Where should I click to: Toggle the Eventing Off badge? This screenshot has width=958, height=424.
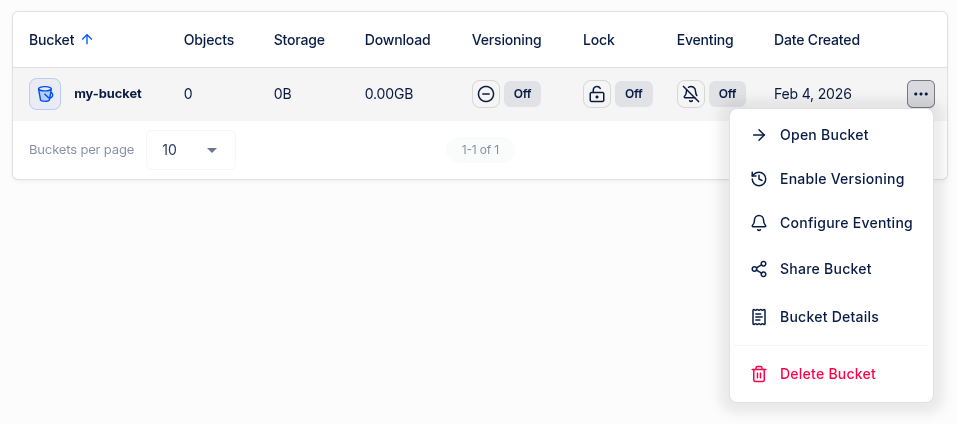727,94
